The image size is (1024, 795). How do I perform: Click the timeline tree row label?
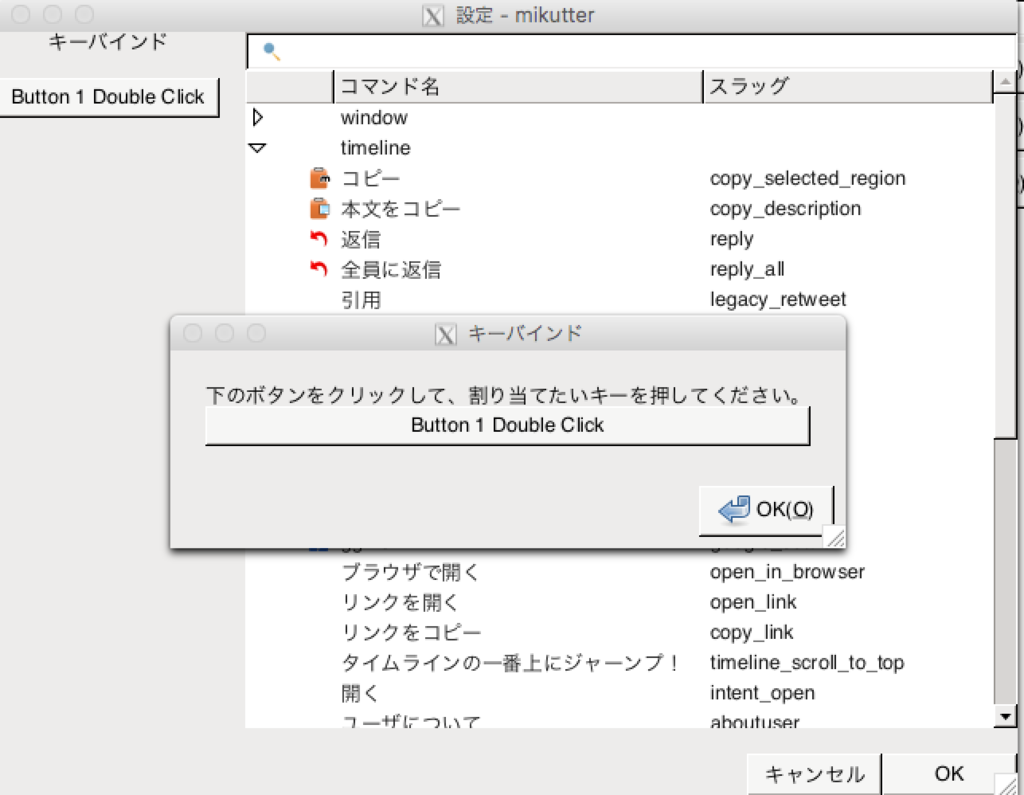[376, 148]
